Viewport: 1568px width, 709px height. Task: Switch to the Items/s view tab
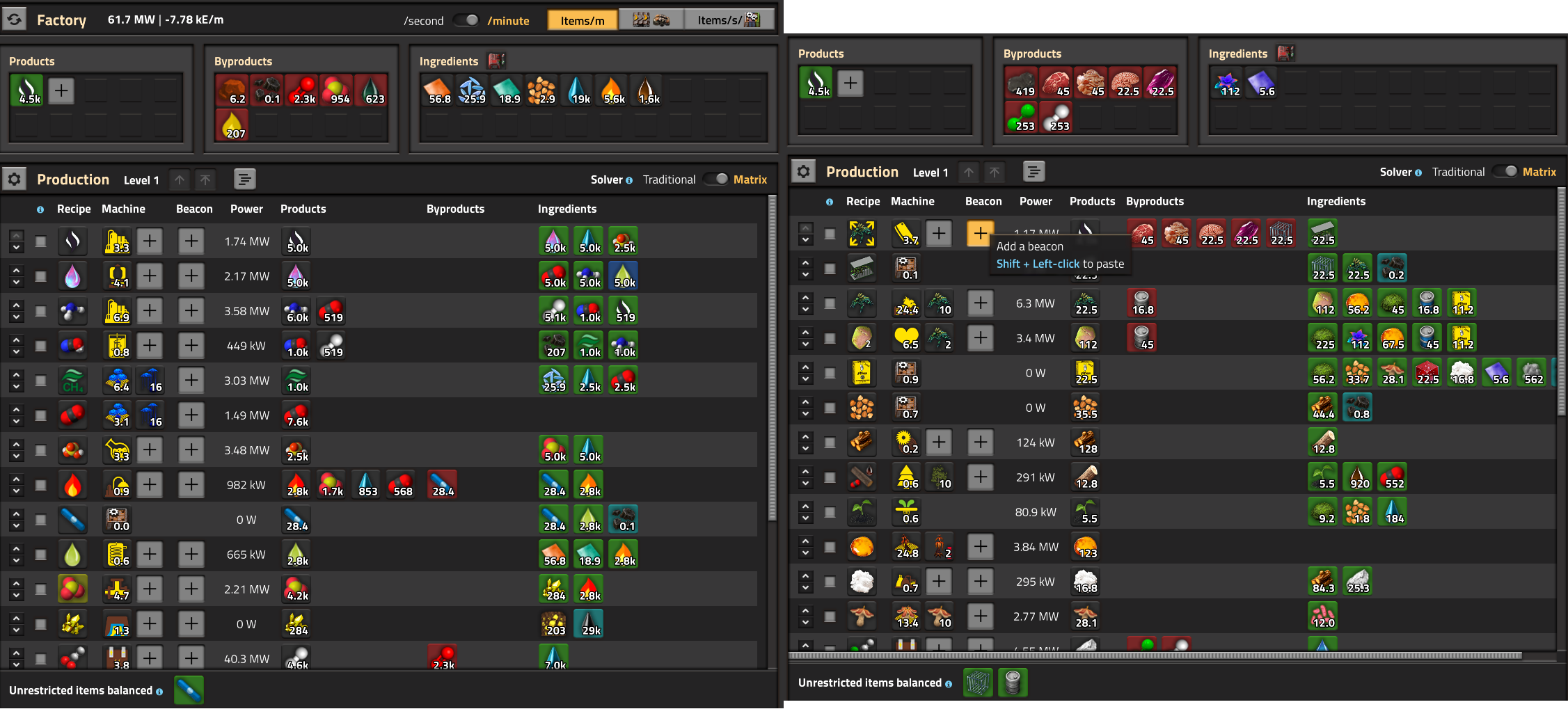point(729,20)
